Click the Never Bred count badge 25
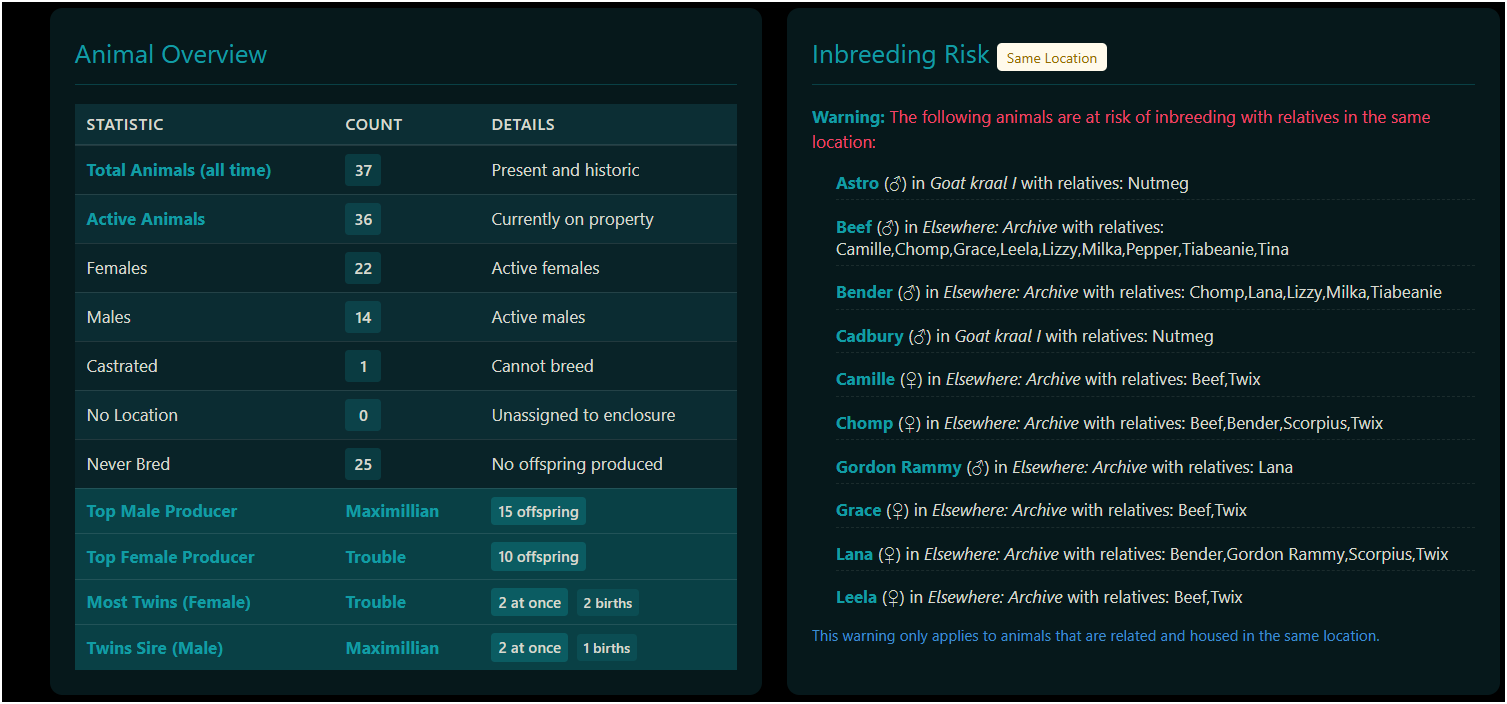 coord(362,465)
